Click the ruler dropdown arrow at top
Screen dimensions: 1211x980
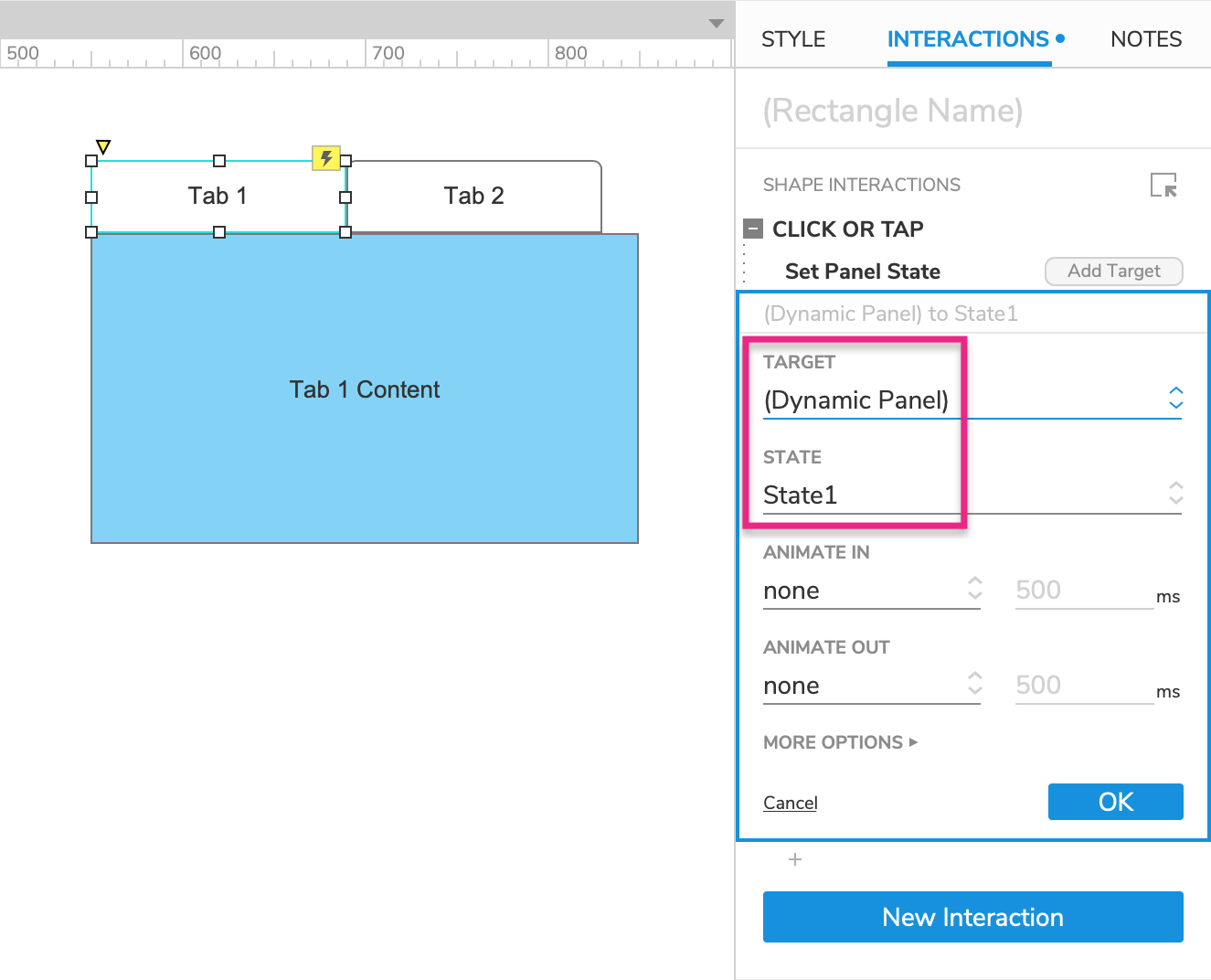(x=717, y=24)
